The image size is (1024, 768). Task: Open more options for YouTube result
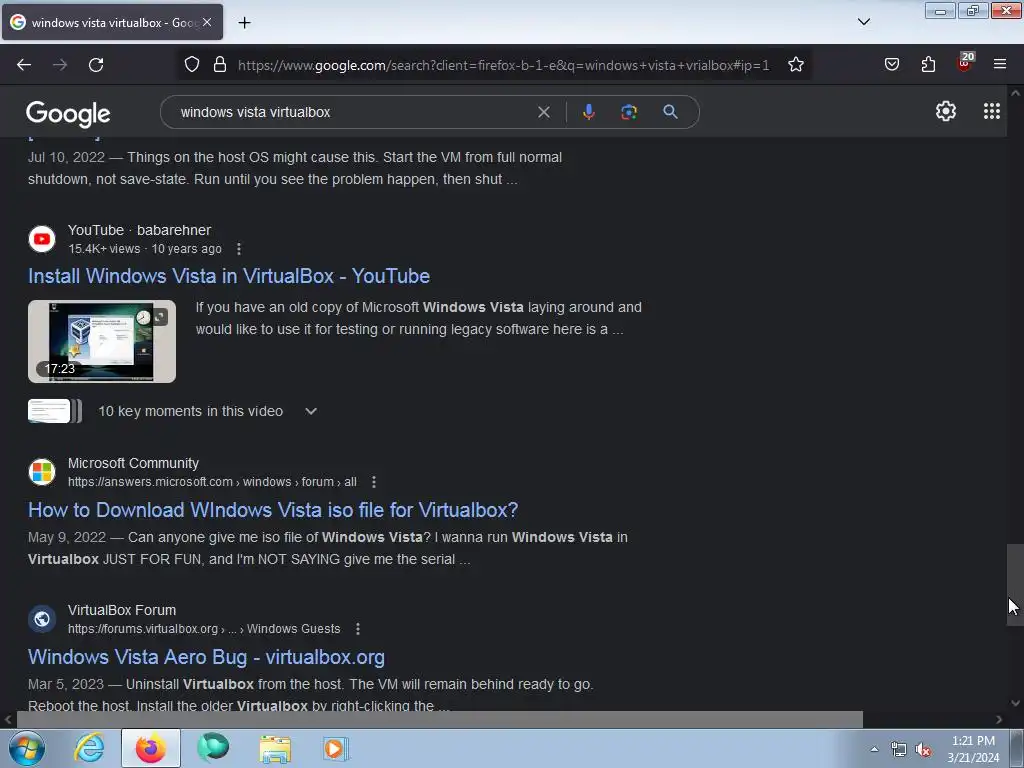coord(239,249)
